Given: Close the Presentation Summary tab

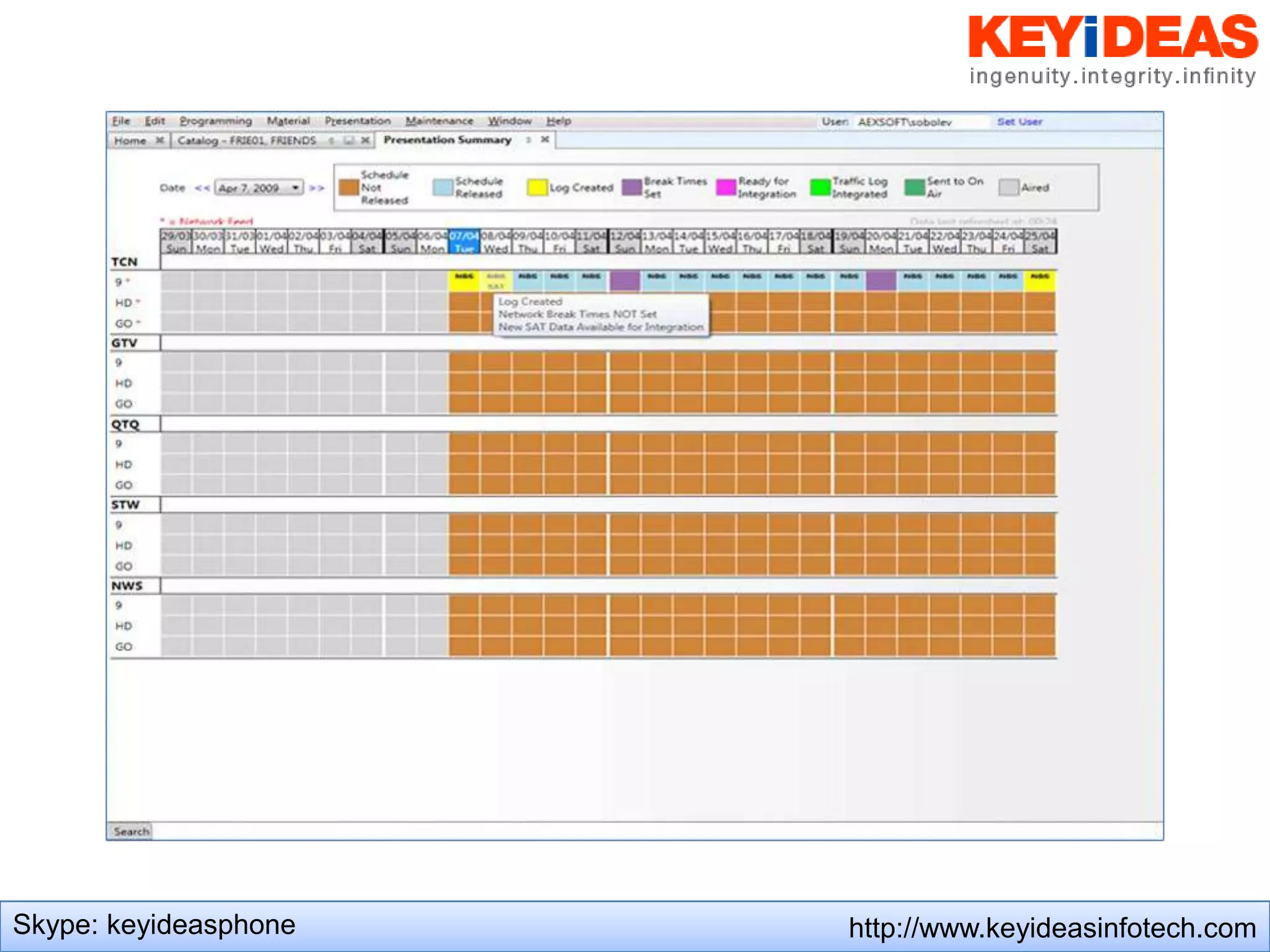Looking at the screenshot, I should (x=544, y=139).
